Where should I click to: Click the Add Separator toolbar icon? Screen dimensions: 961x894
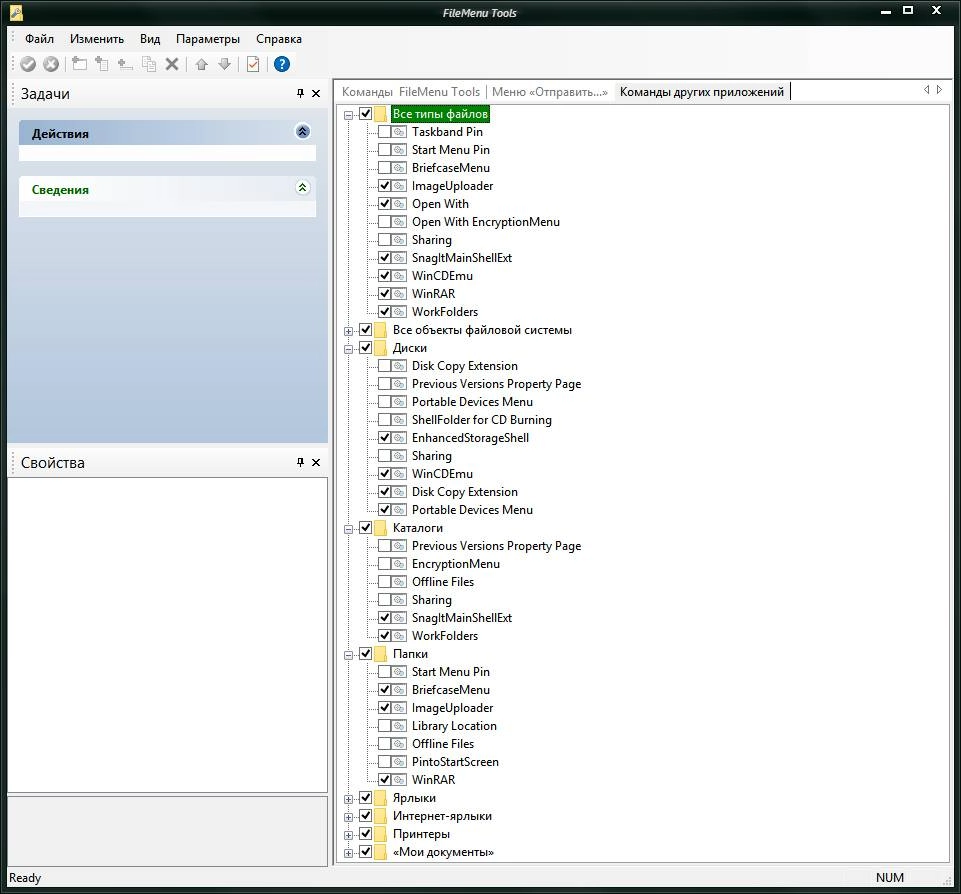pyautogui.click(x=125, y=64)
